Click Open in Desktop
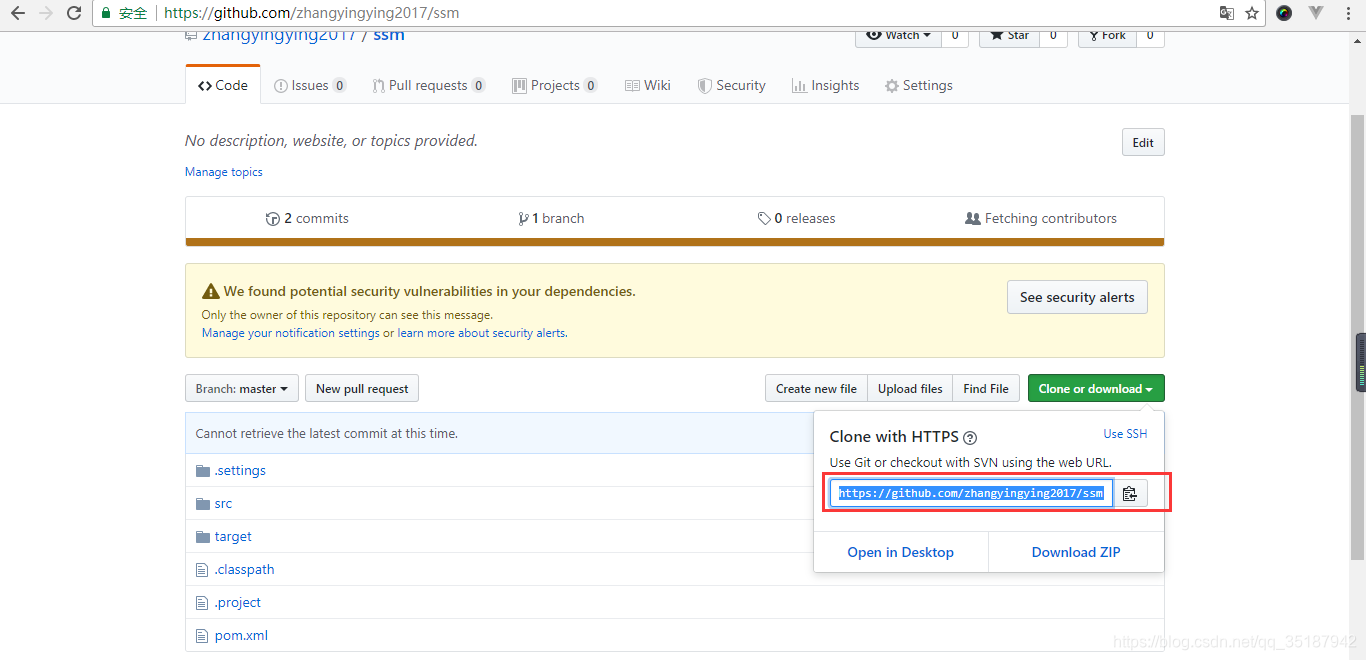The image size is (1366, 660). click(901, 552)
